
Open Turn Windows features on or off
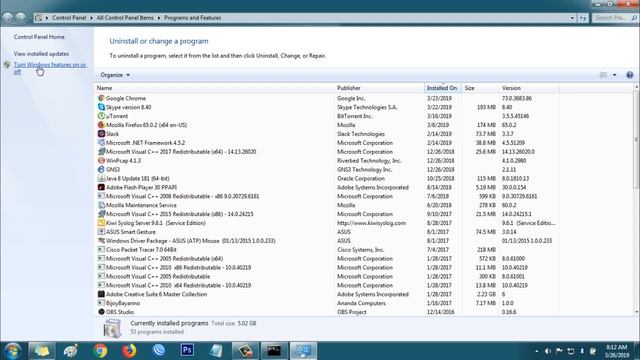tap(50, 68)
